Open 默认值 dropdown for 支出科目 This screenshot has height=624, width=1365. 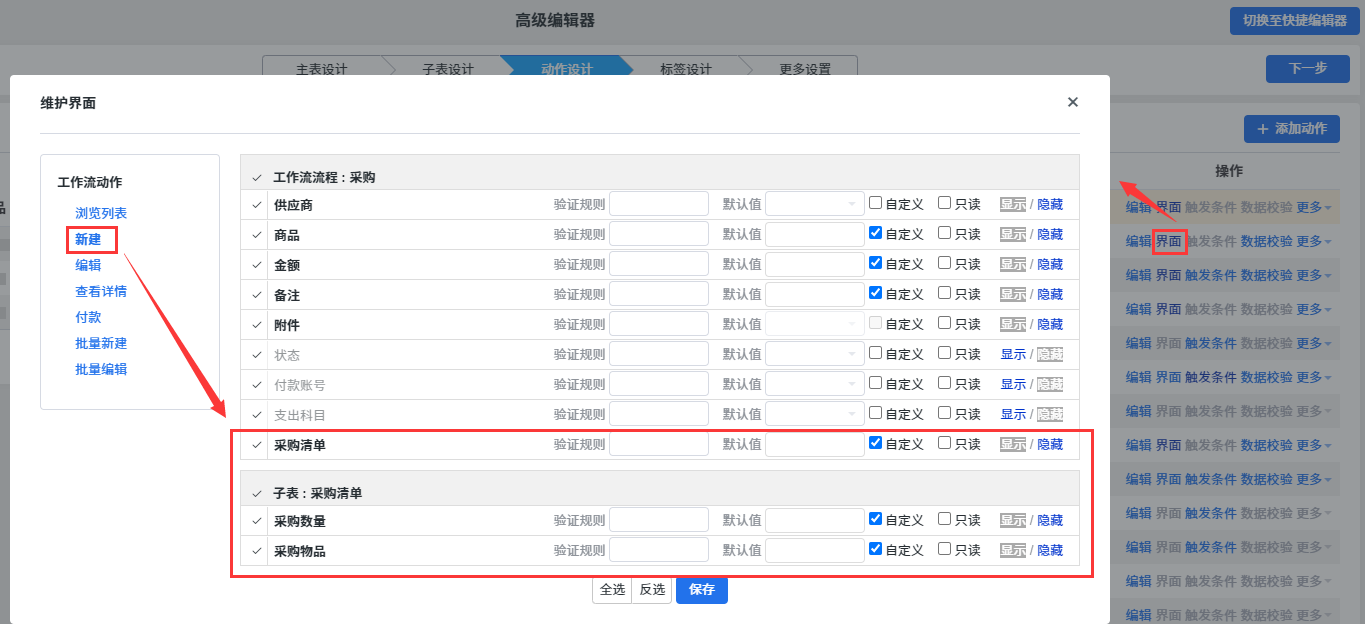(x=815, y=414)
